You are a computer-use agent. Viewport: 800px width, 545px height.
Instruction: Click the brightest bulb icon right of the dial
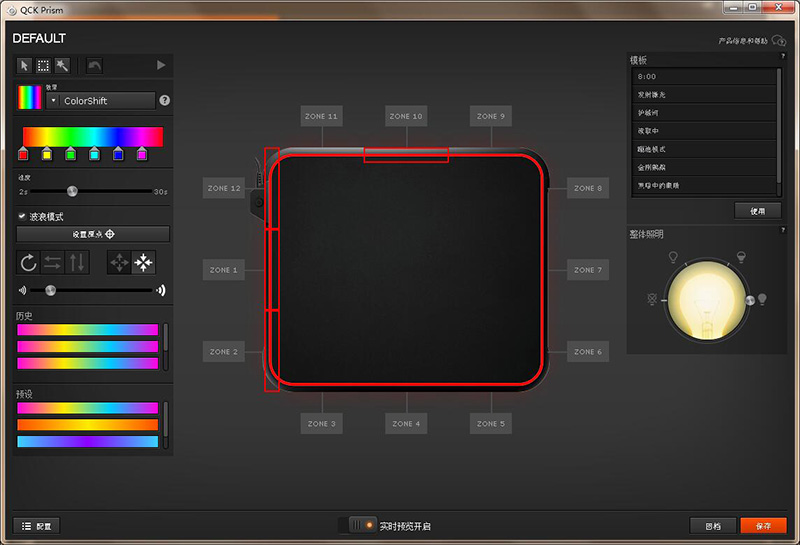(x=762, y=299)
